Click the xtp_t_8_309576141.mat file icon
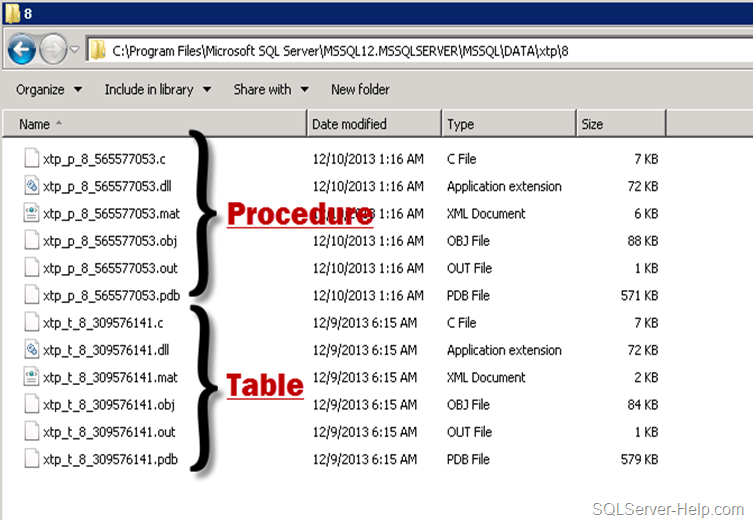Image resolution: width=753 pixels, height=520 pixels. click(x=31, y=377)
